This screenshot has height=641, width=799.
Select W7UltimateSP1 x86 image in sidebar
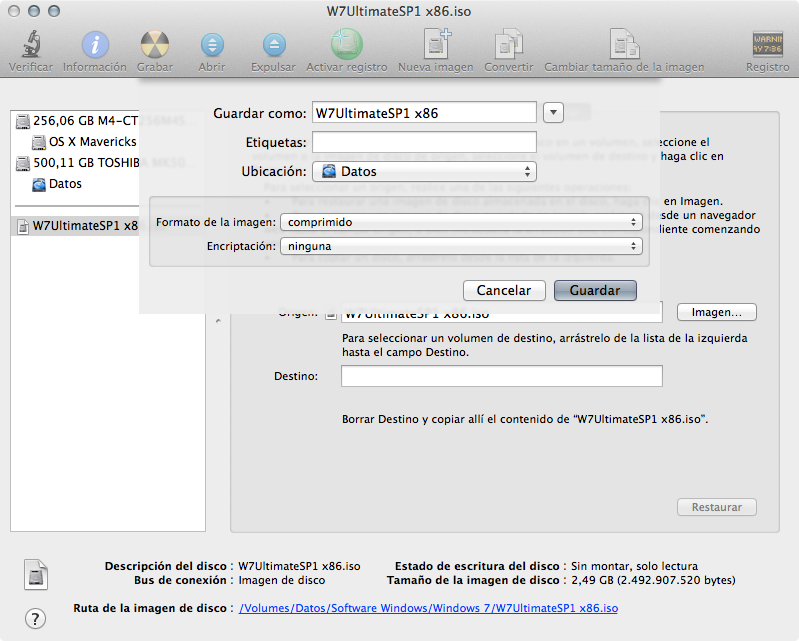pos(77,226)
